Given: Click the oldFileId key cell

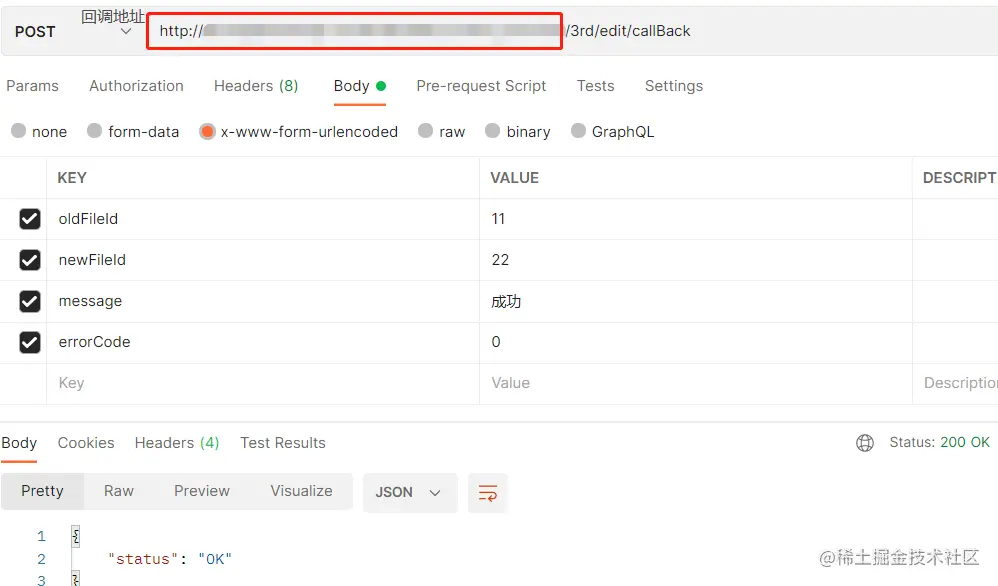Looking at the screenshot, I should pyautogui.click(x=263, y=219).
